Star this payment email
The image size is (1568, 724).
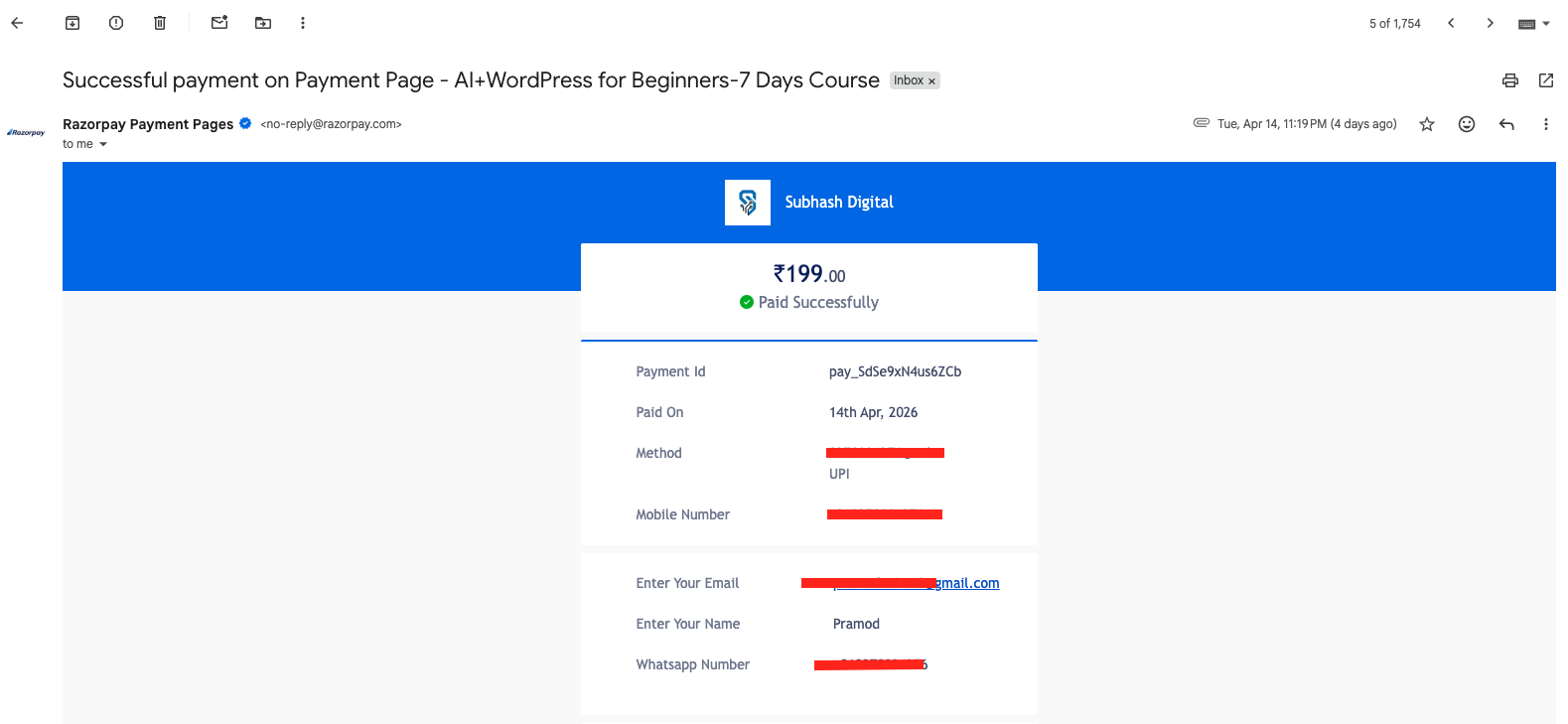tap(1427, 124)
